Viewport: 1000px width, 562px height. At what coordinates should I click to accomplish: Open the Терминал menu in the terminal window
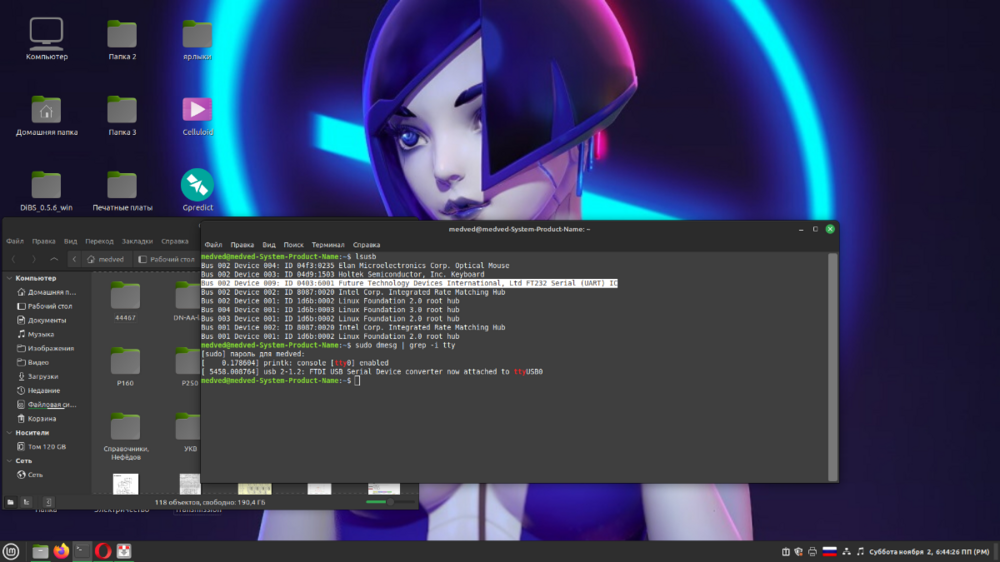tap(328, 245)
